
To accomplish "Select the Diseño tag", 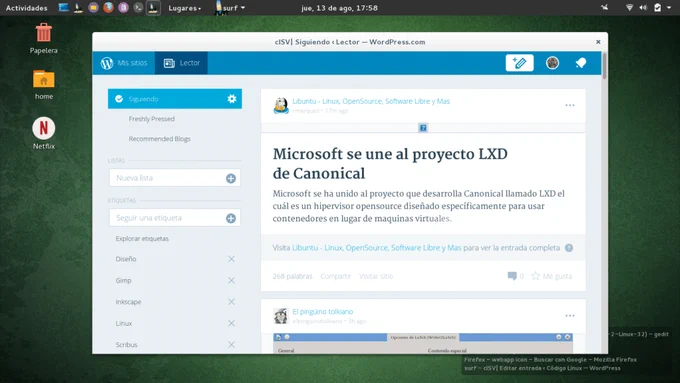I will coord(126,259).
